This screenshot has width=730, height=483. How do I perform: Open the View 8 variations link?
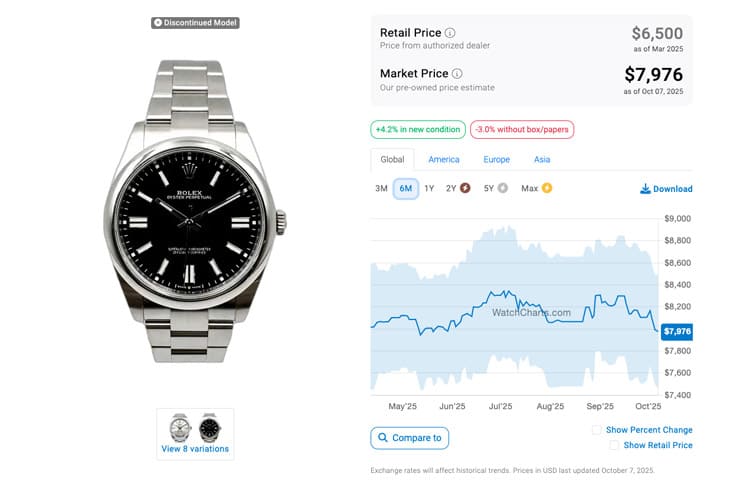point(195,449)
